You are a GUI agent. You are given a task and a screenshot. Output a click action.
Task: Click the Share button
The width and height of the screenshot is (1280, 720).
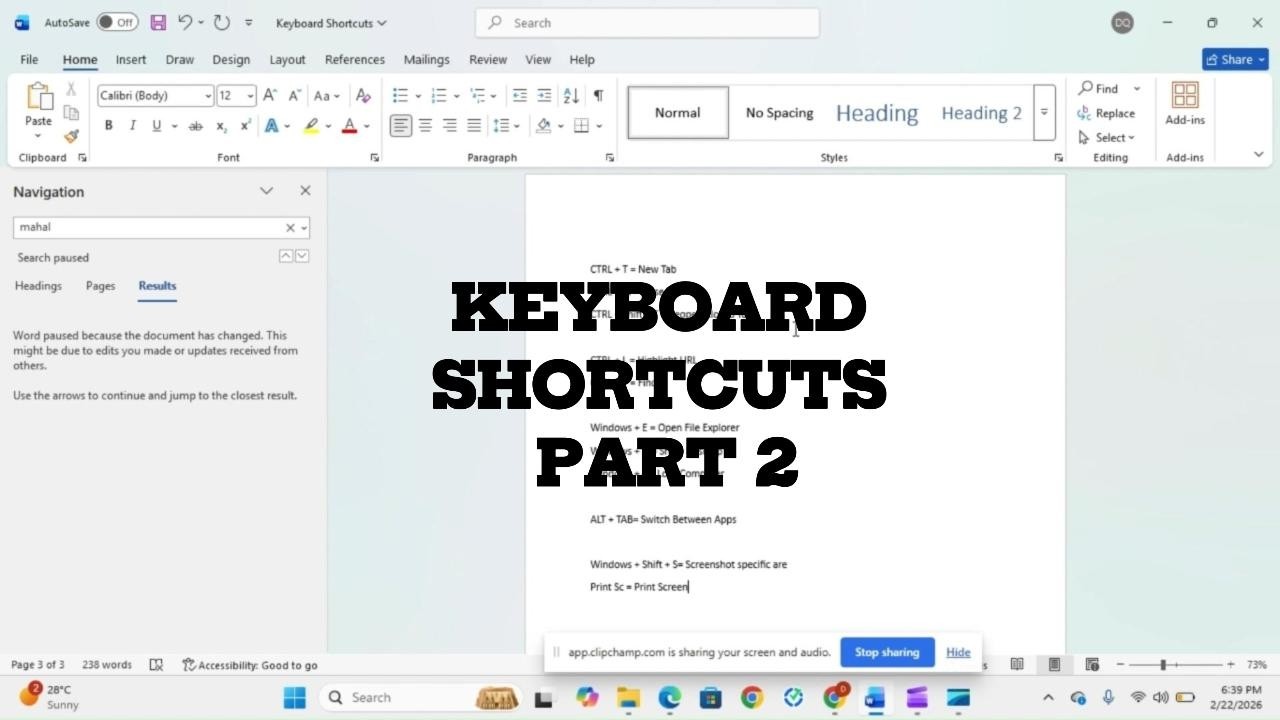(1235, 59)
